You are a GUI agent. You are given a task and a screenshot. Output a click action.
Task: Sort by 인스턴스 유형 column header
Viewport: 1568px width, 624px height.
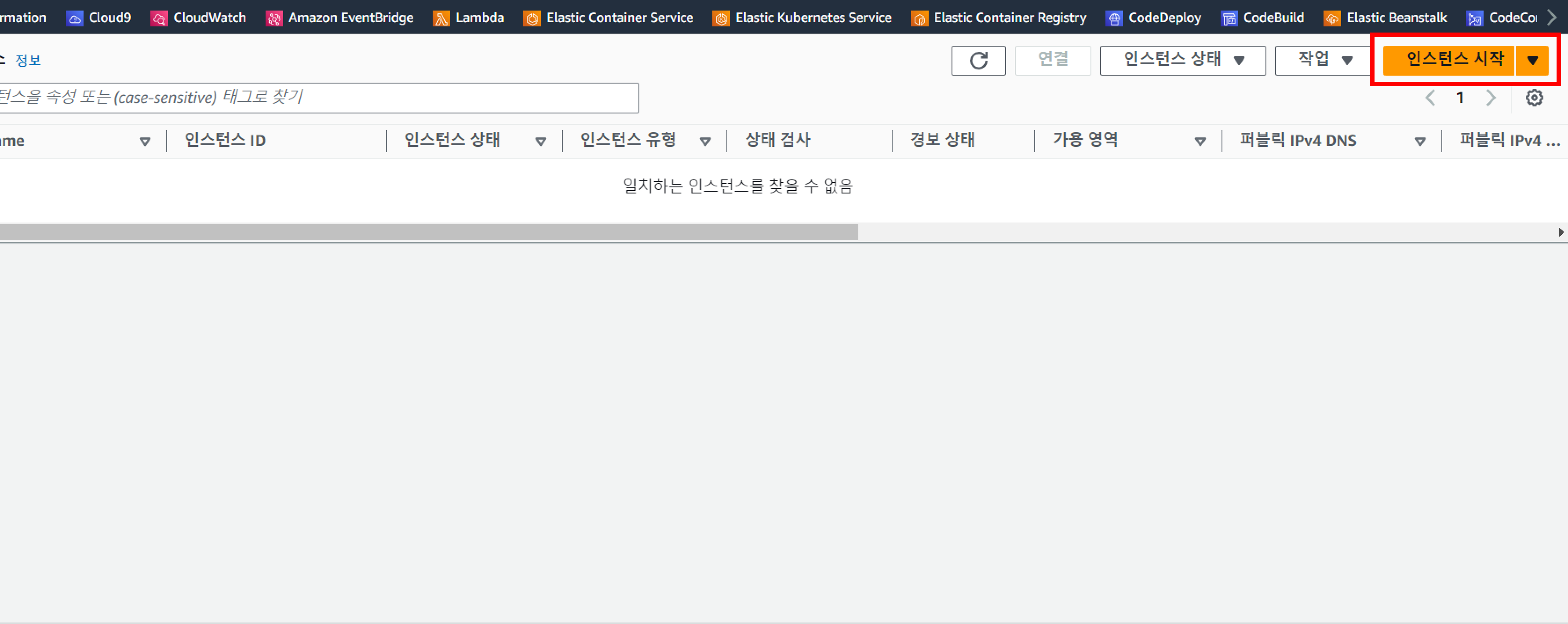coord(628,141)
